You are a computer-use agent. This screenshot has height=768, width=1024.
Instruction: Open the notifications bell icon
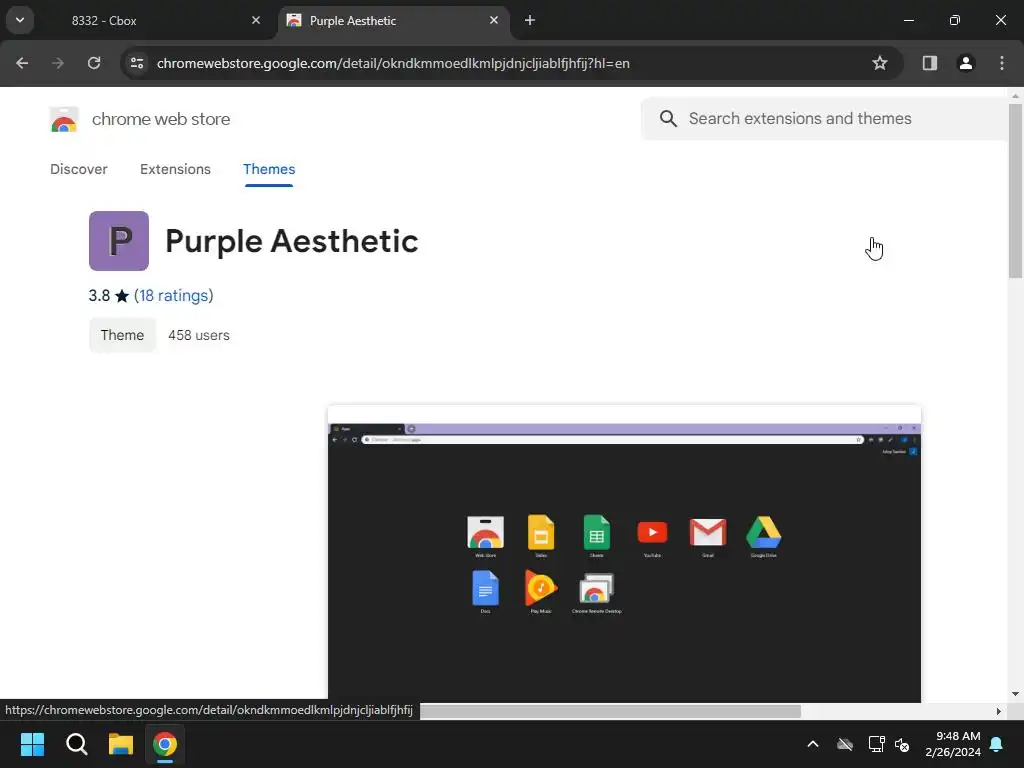tap(997, 744)
